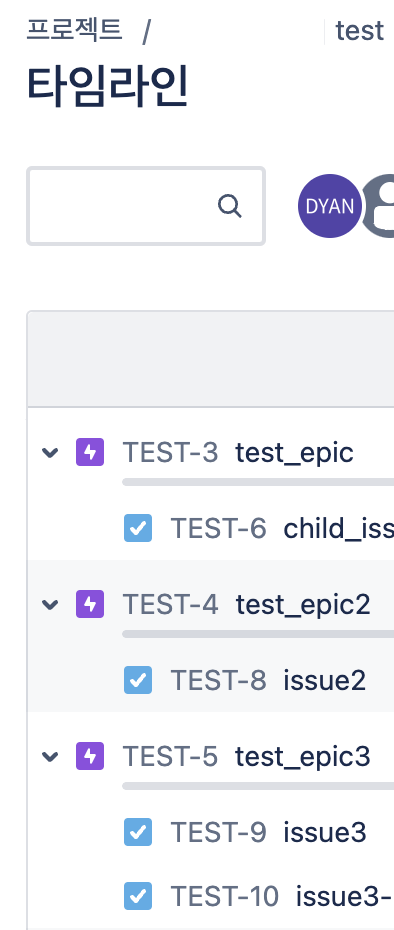Open the 프로젝트 breadcrumb link
The image size is (394, 930).
(75, 30)
